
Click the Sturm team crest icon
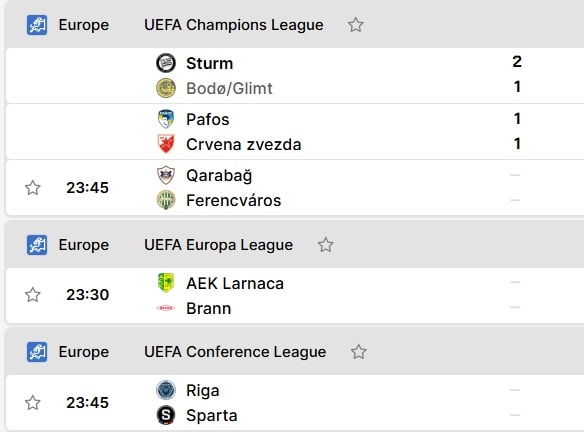(x=166, y=63)
